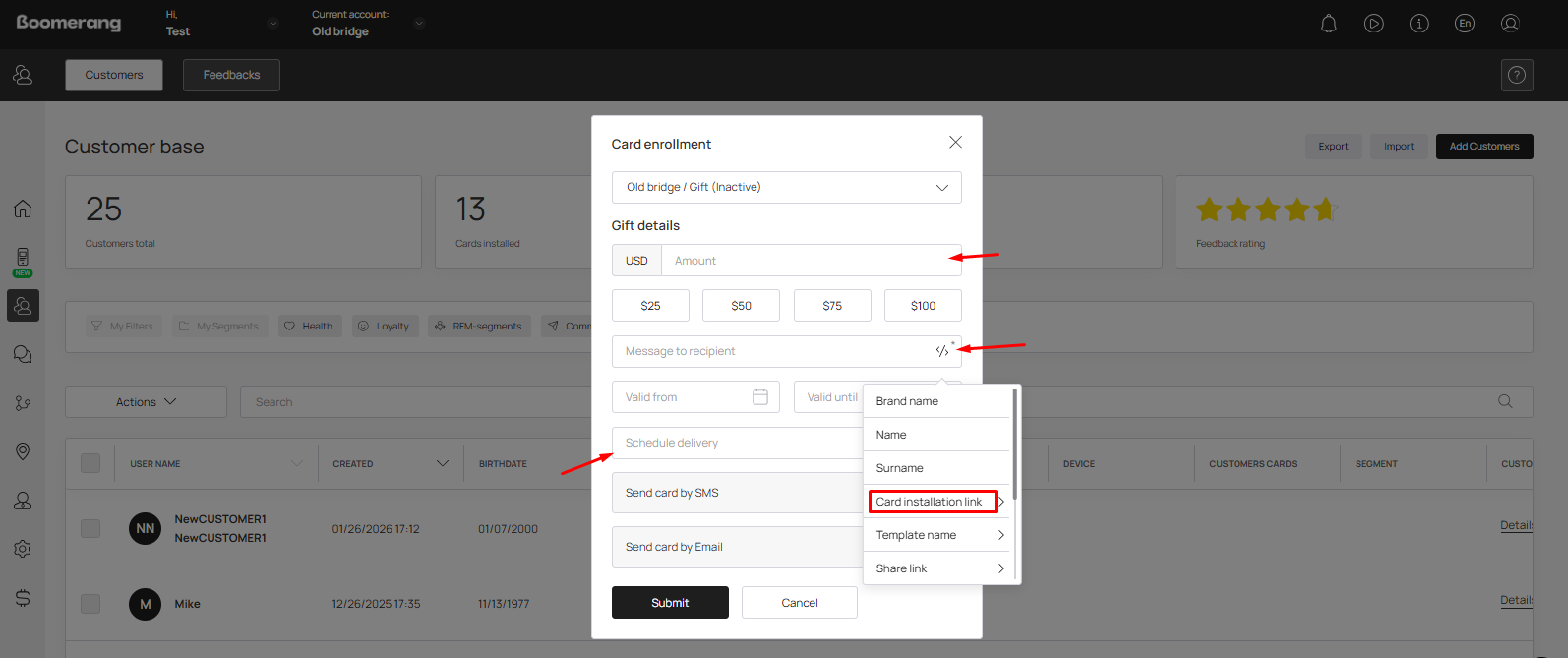Open the Actions dropdown
The width and height of the screenshot is (1568, 658).
[146, 402]
